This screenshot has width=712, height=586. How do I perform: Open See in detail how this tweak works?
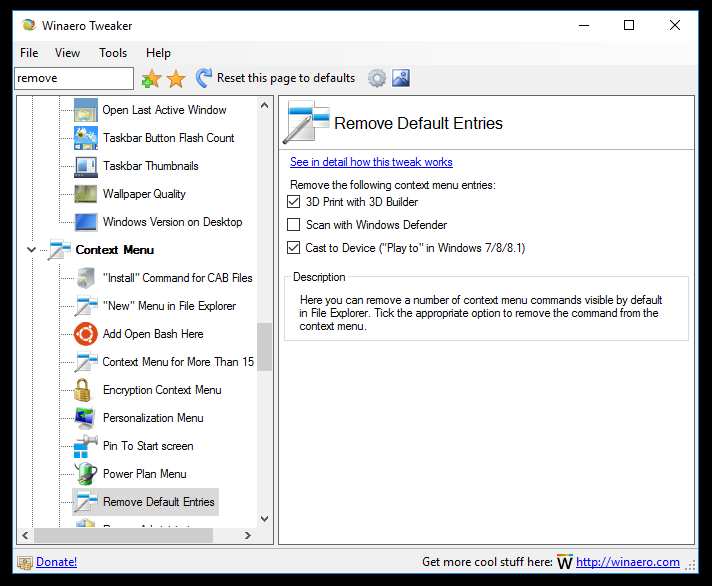pos(371,162)
